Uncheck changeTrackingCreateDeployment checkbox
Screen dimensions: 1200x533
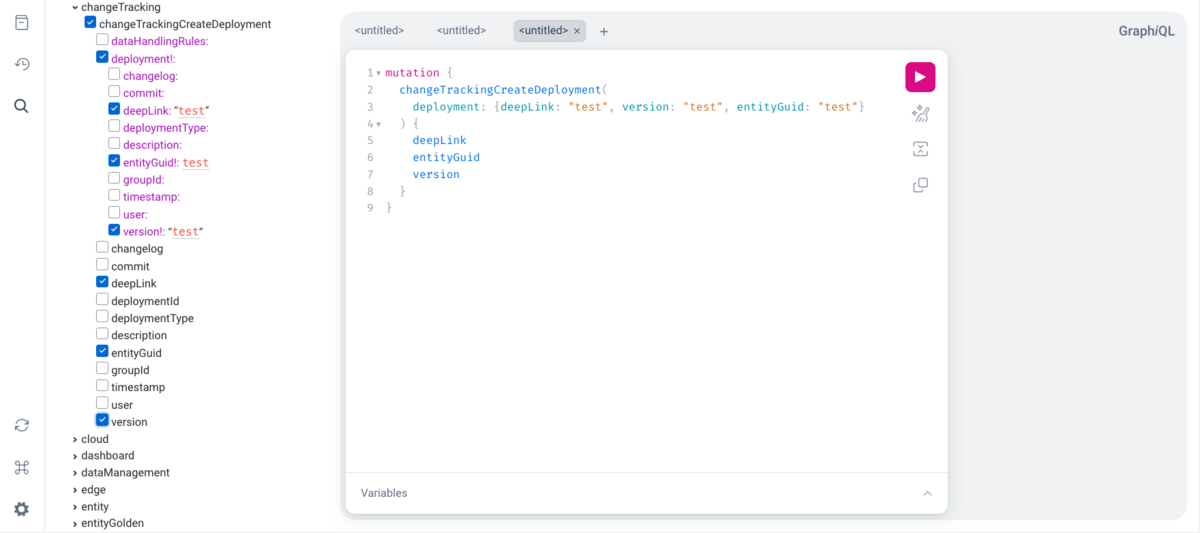pyautogui.click(x=90, y=22)
